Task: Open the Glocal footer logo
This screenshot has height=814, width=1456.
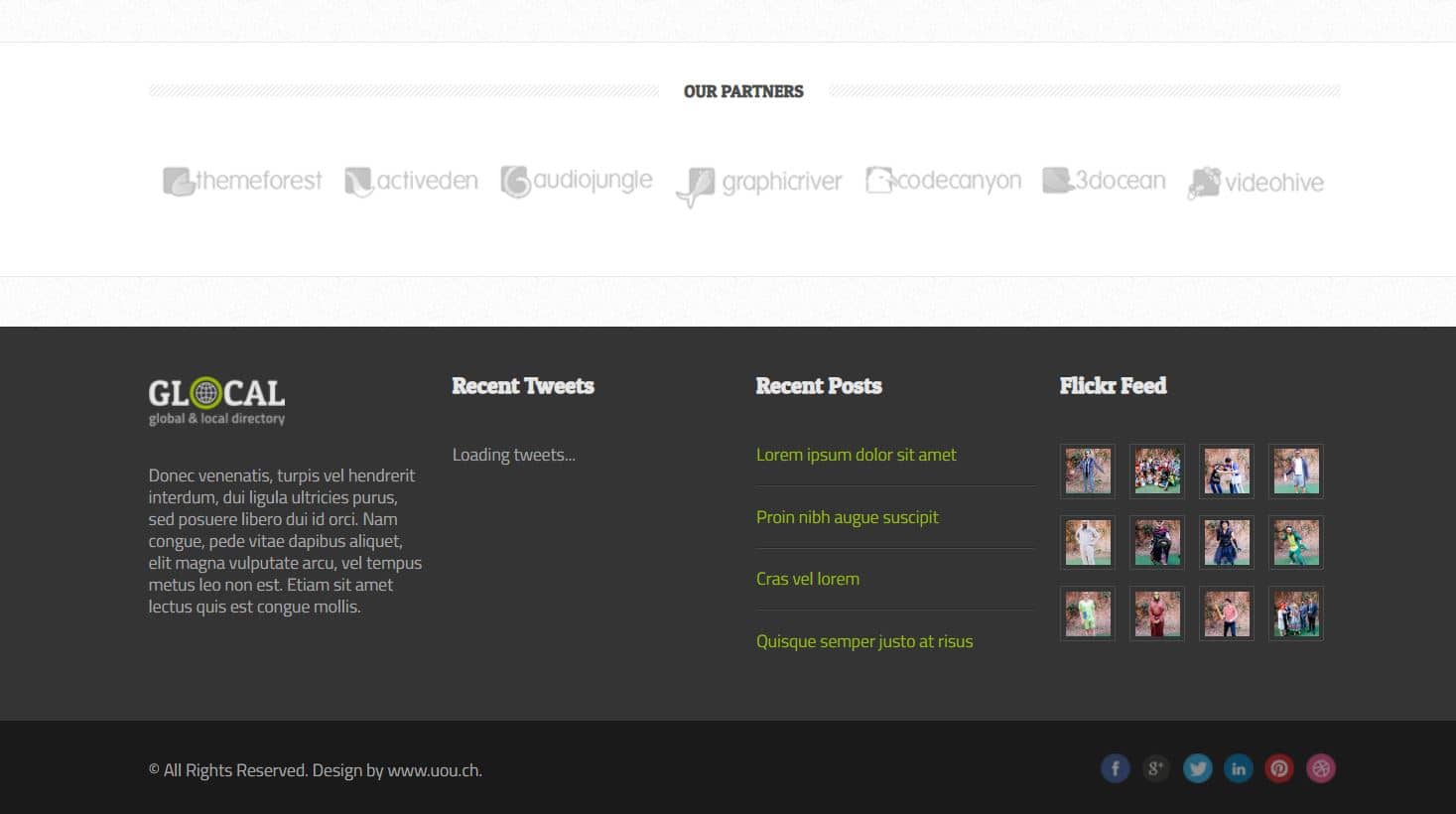Action: coord(216,401)
